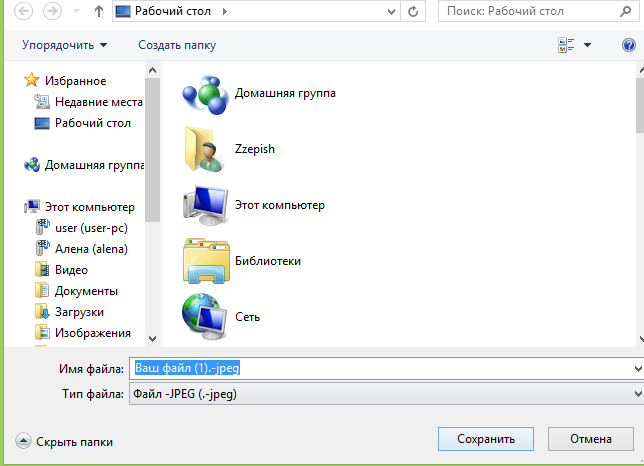644x466 pixels.
Task: Click the Отмена button
Action: [591, 439]
